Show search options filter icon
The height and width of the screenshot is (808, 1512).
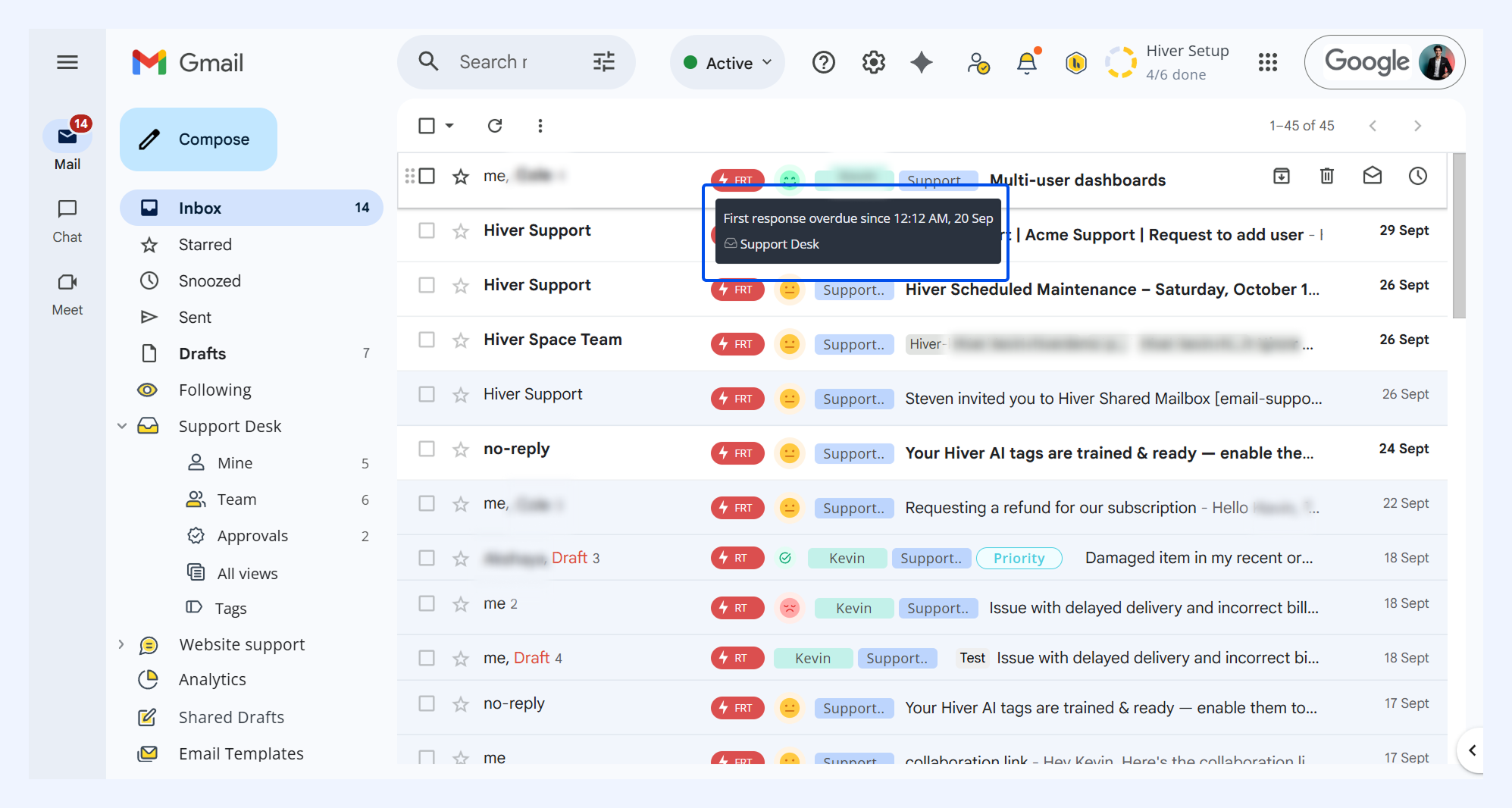(x=604, y=62)
